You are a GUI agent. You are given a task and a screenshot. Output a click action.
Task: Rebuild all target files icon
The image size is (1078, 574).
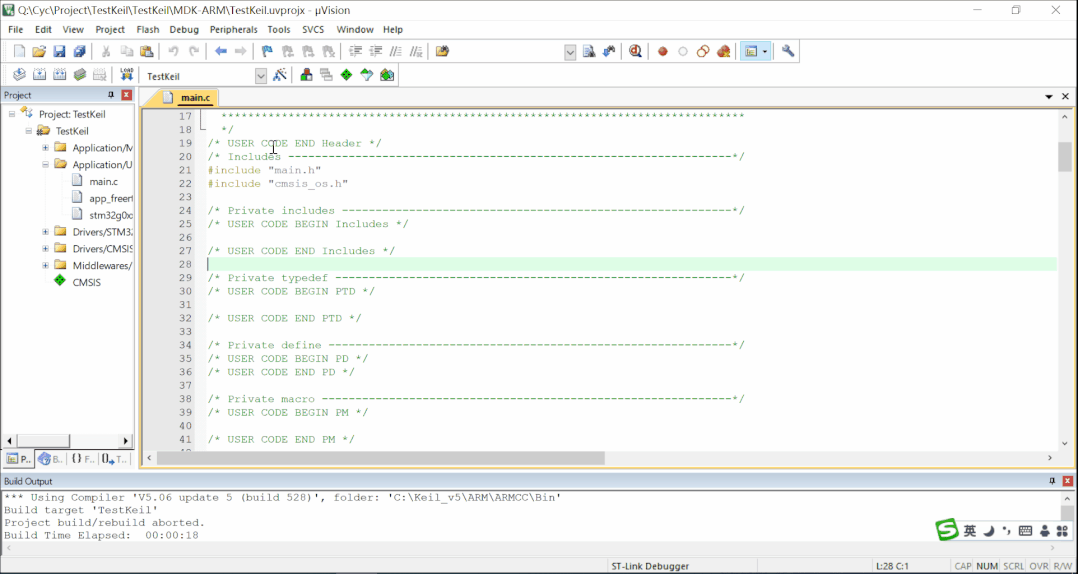(x=60, y=75)
